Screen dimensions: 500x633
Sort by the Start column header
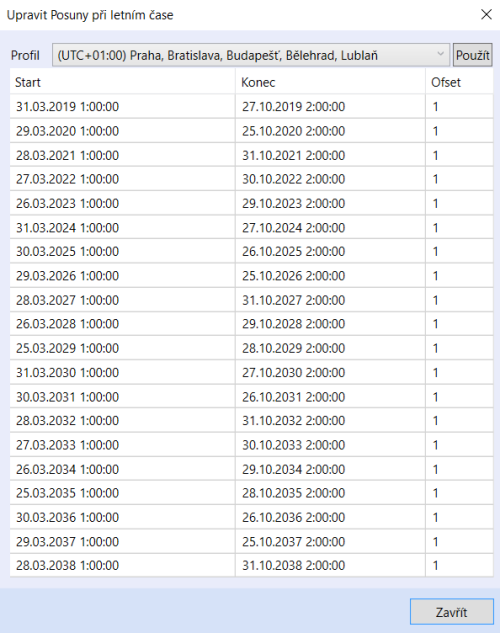click(x=122, y=82)
